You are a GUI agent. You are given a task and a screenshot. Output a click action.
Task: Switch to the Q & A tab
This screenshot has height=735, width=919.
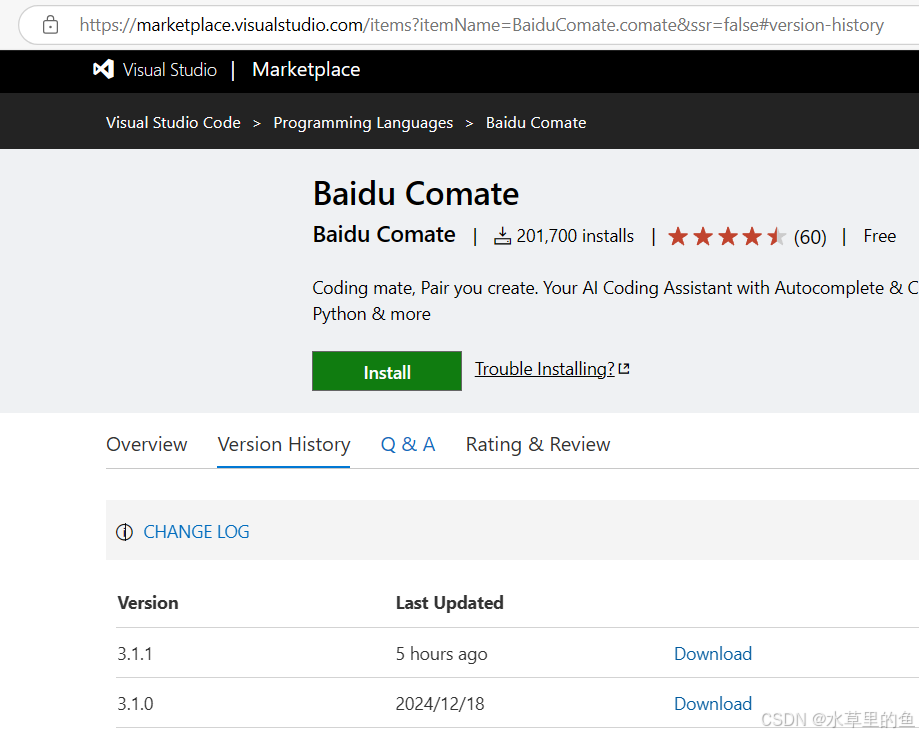pos(408,444)
